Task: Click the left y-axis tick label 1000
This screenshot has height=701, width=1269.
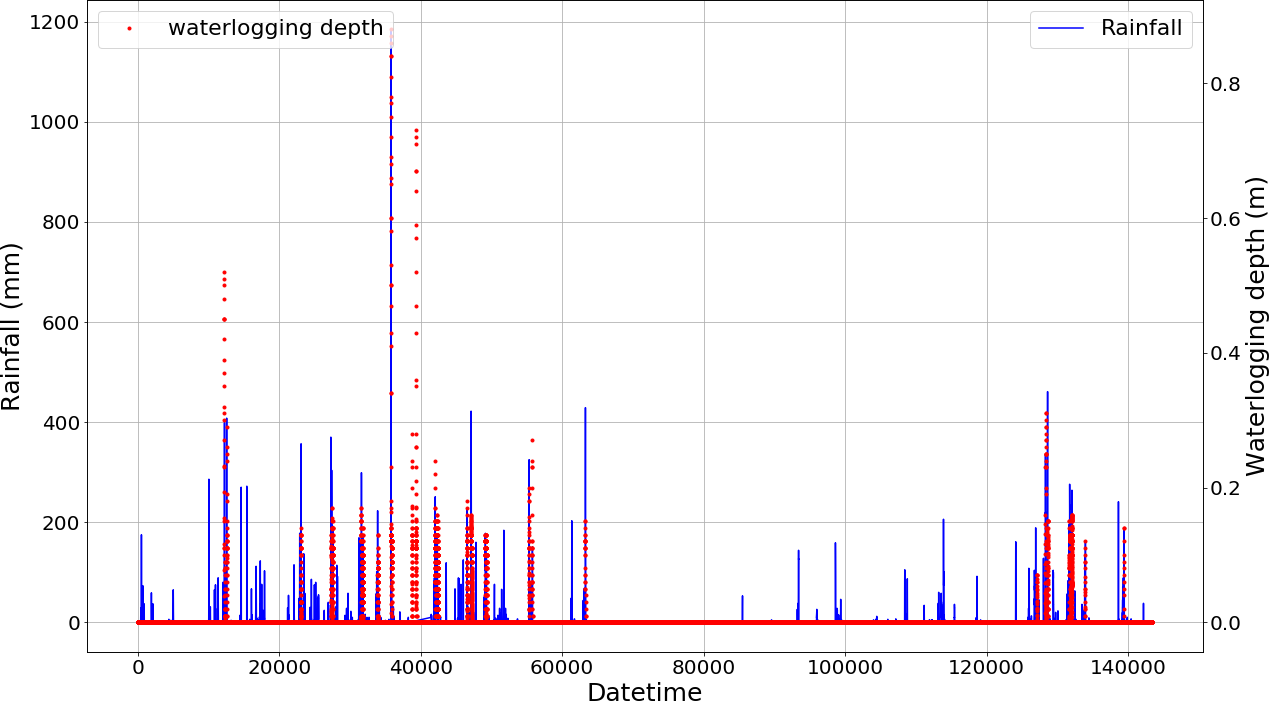Action: pyautogui.click(x=54, y=123)
